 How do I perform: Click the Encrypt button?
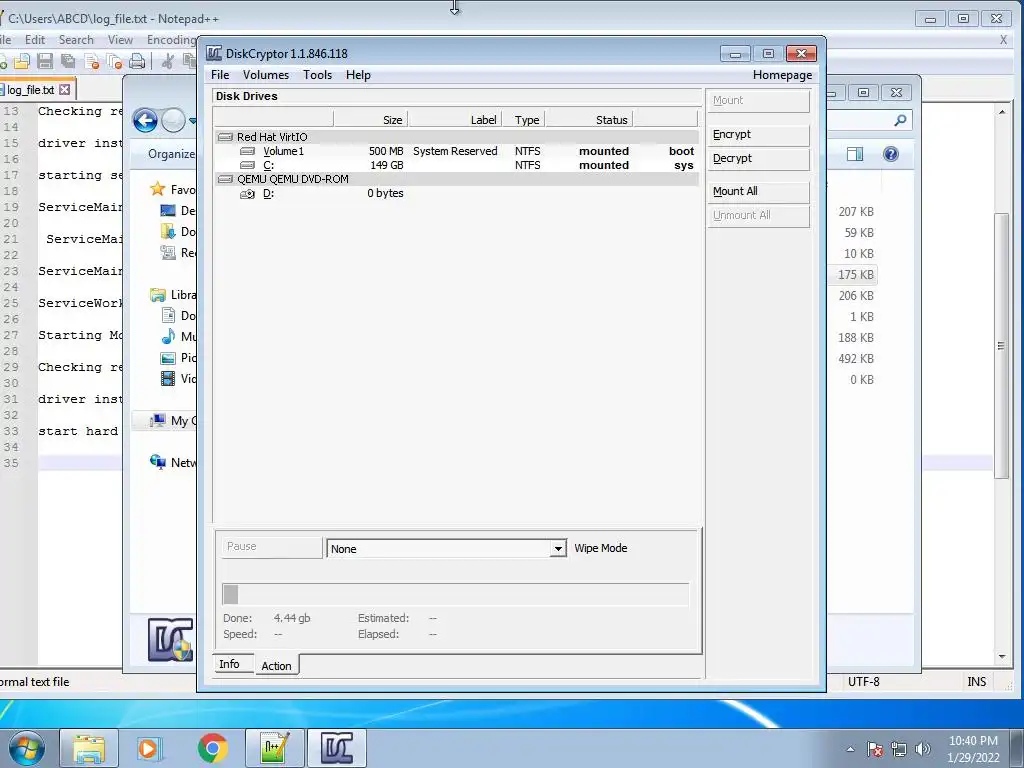pos(758,135)
